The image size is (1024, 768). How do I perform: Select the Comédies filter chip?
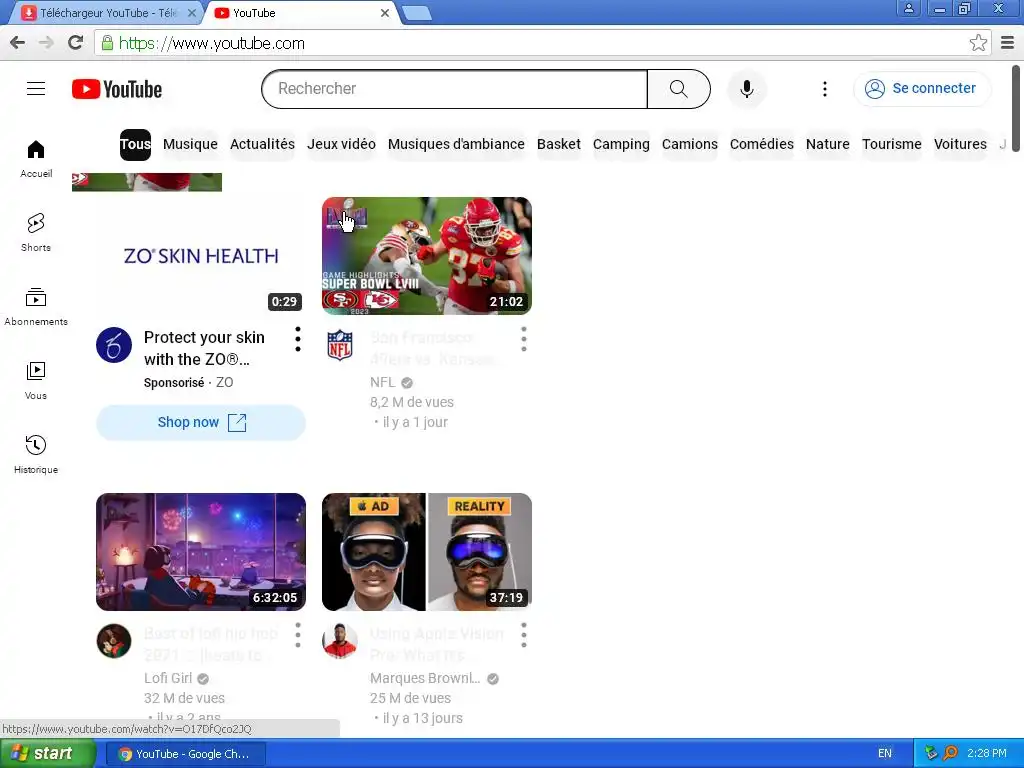(x=761, y=144)
